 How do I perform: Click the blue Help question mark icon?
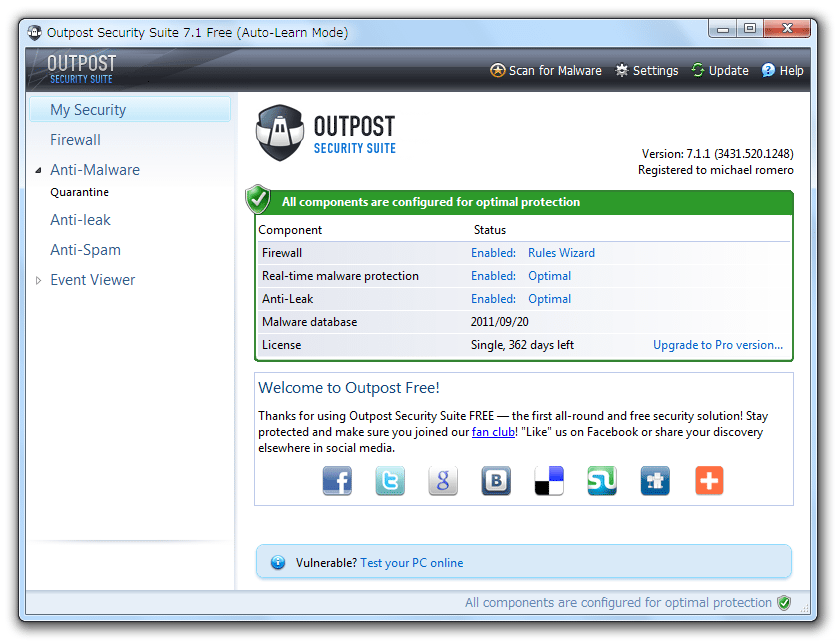pos(768,70)
